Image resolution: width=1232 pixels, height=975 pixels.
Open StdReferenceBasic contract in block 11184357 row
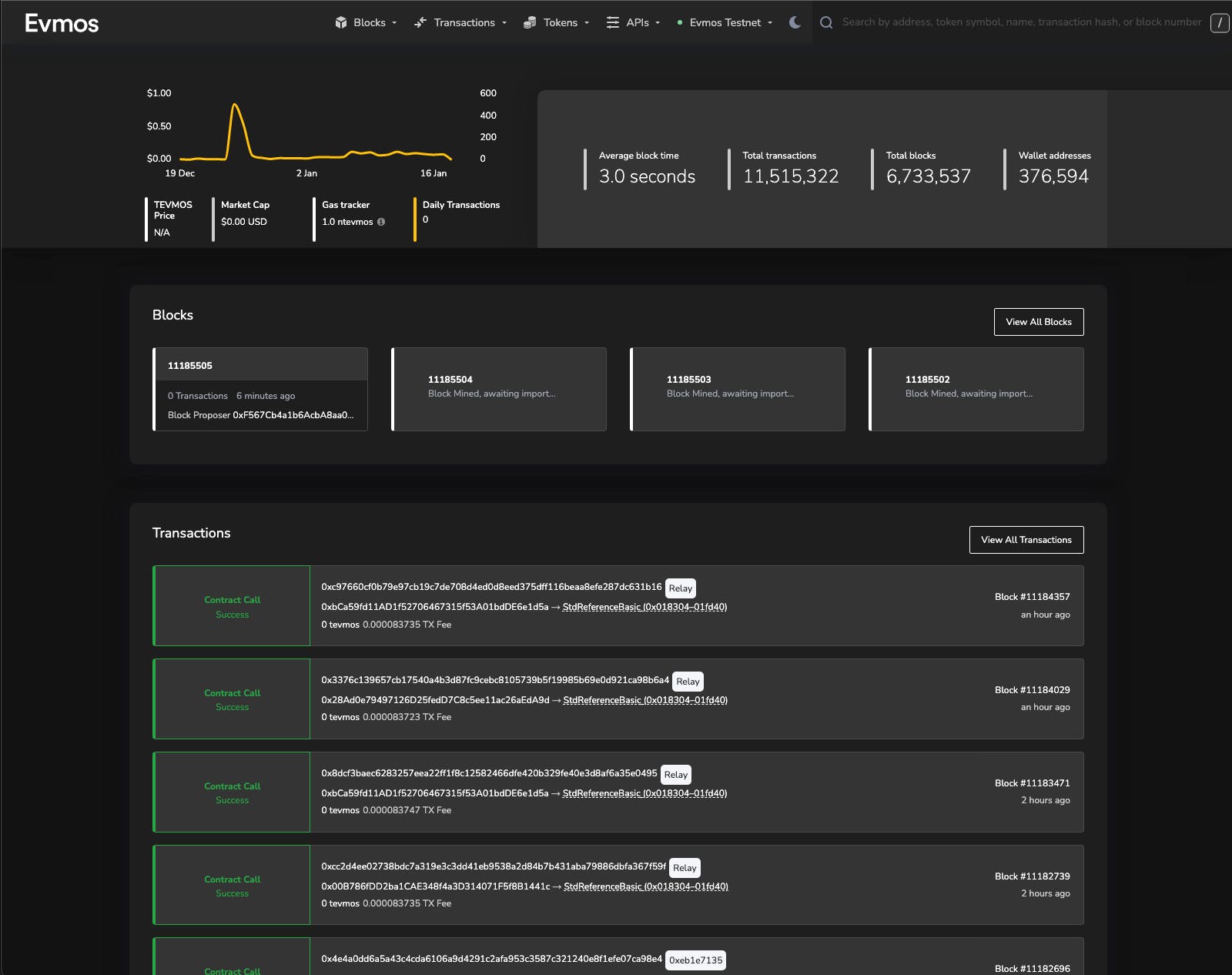click(644, 607)
